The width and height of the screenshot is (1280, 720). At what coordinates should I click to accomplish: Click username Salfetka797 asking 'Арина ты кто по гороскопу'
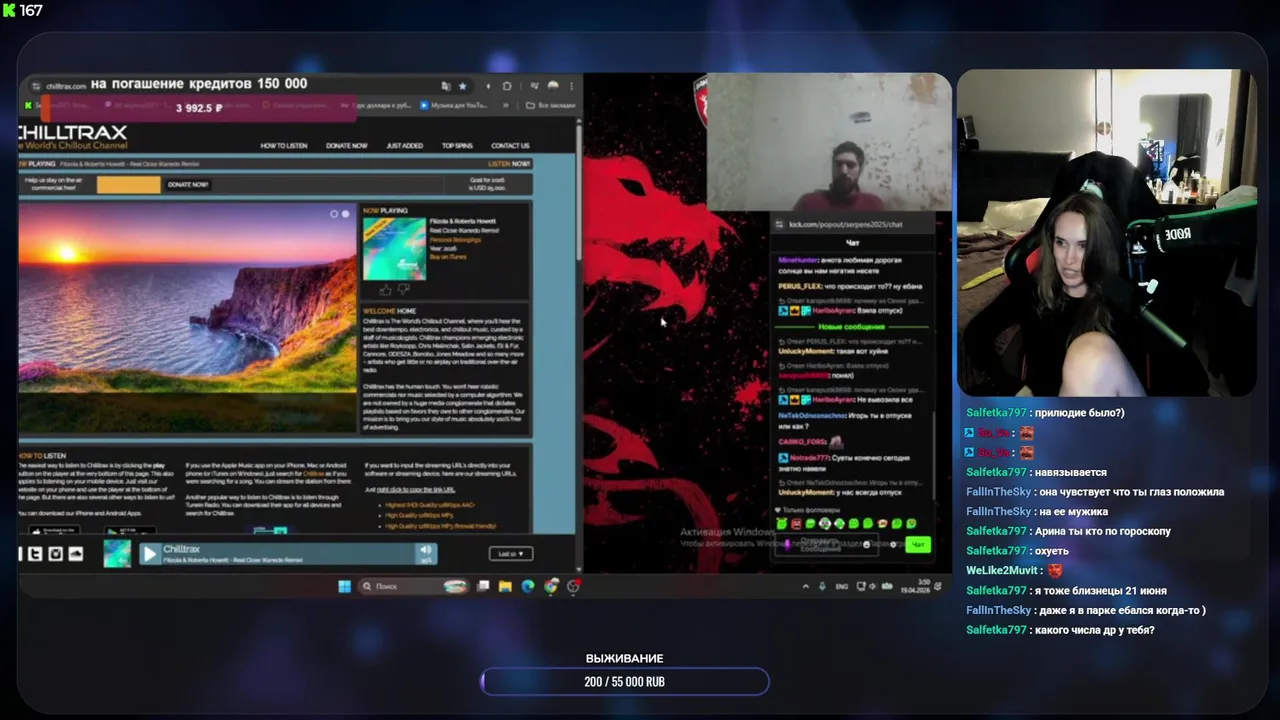click(996, 531)
